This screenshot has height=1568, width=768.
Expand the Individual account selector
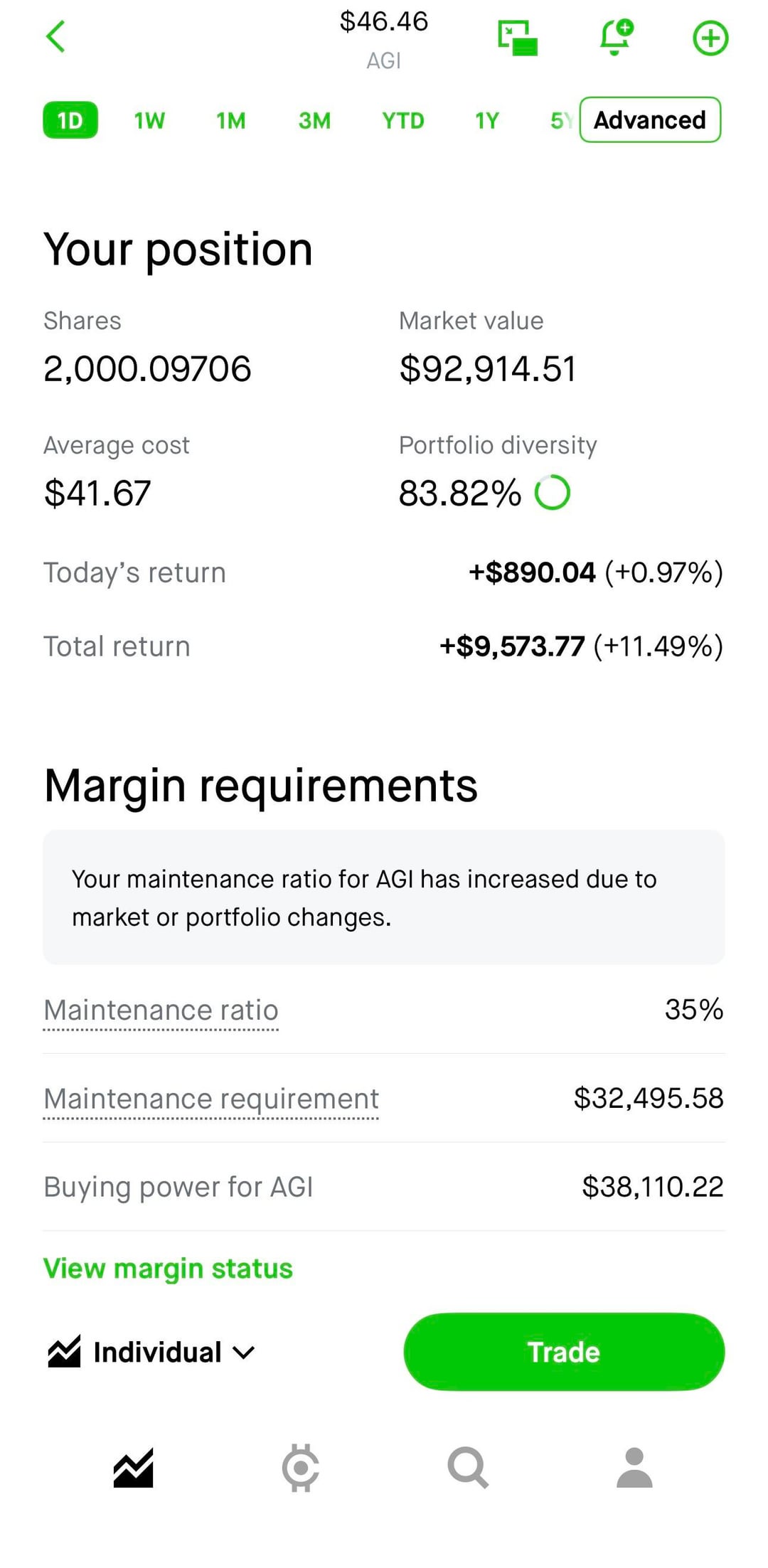click(x=152, y=1352)
